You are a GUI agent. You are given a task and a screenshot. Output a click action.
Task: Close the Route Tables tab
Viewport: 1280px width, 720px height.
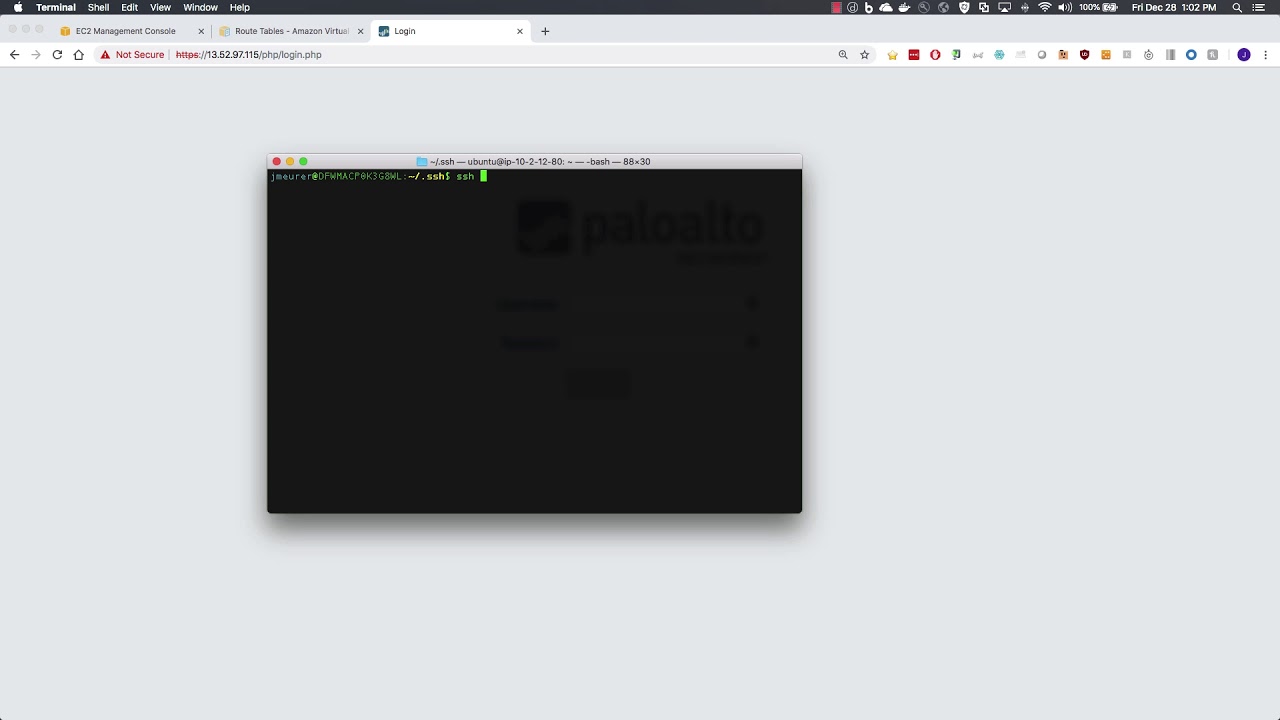(361, 31)
